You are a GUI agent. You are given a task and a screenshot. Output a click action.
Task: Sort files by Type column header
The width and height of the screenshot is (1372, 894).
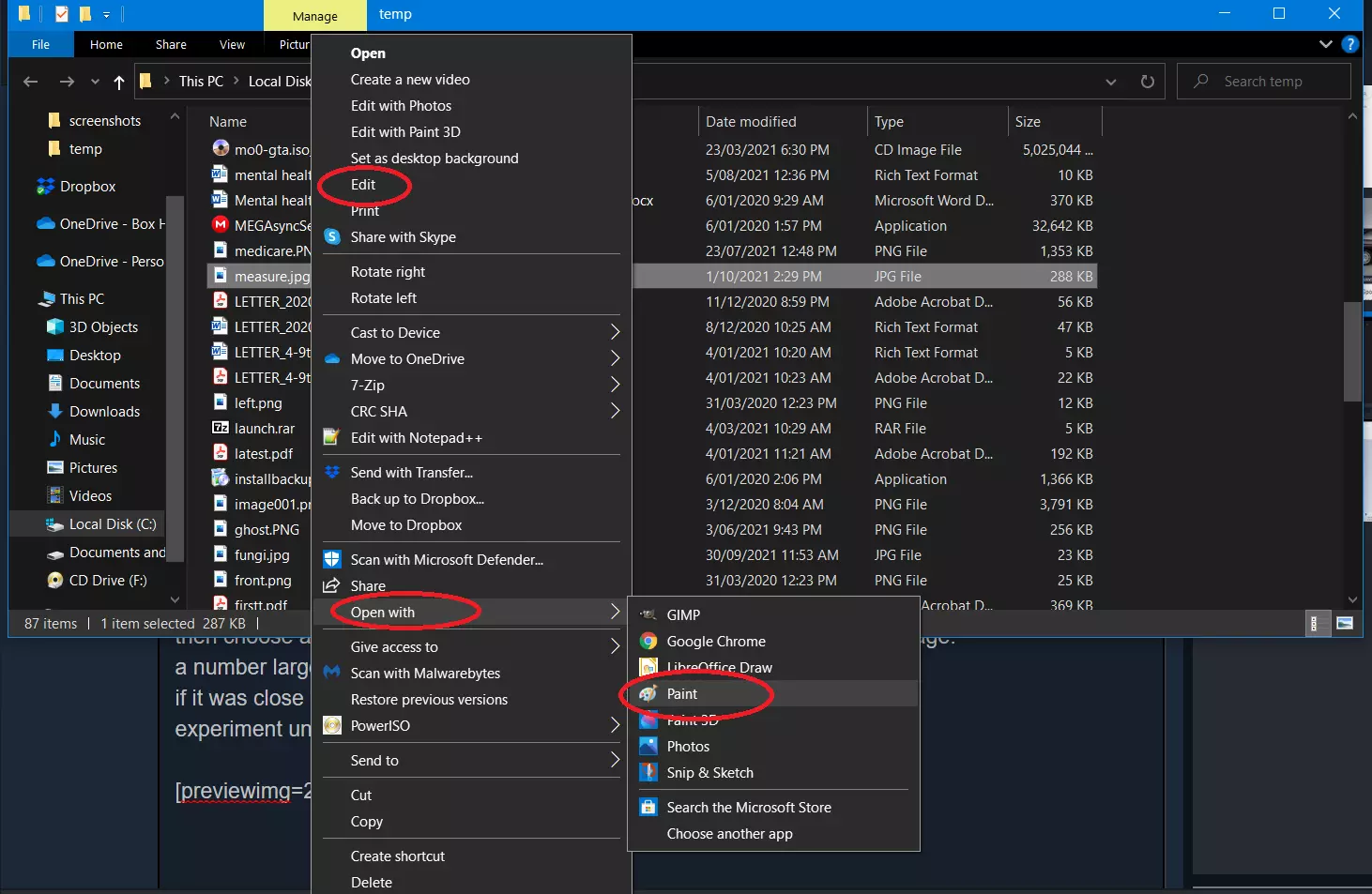point(889,122)
